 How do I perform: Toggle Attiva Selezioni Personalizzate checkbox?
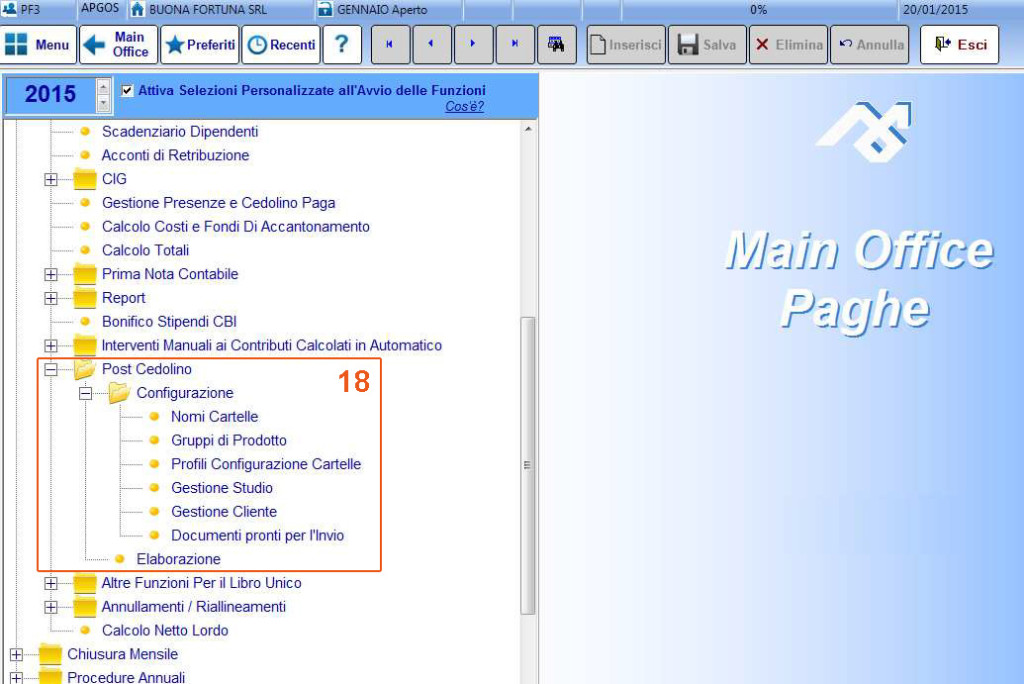tap(127, 90)
